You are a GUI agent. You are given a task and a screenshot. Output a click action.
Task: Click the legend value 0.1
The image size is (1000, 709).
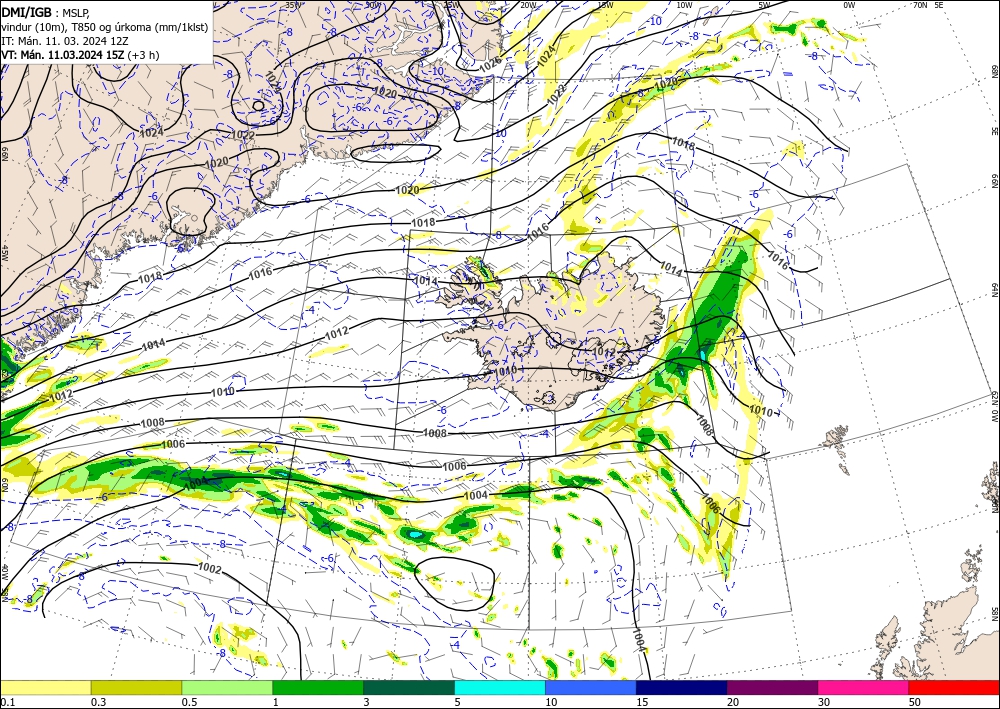coord(6,702)
